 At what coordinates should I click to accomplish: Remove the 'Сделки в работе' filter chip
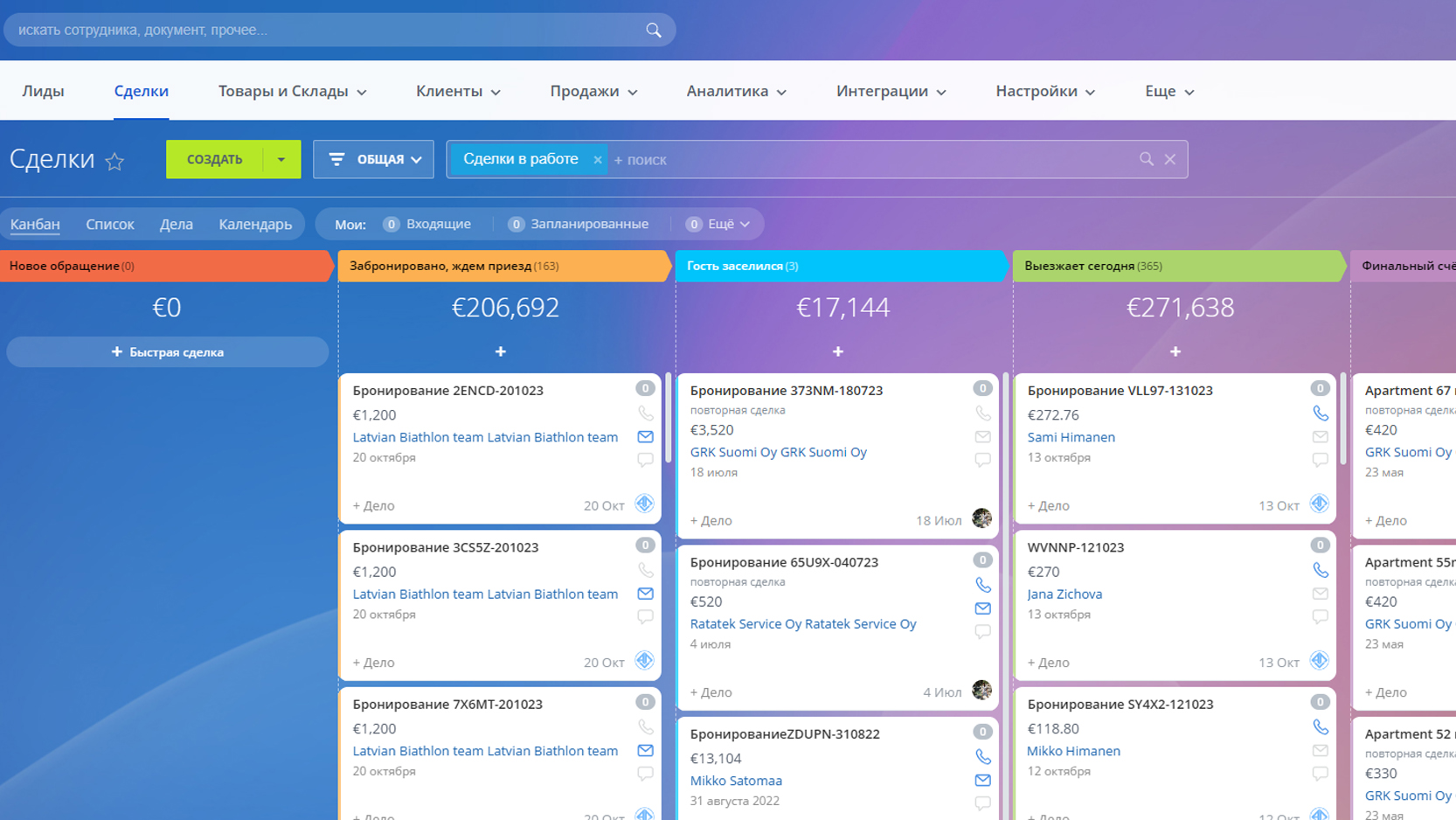tap(598, 160)
